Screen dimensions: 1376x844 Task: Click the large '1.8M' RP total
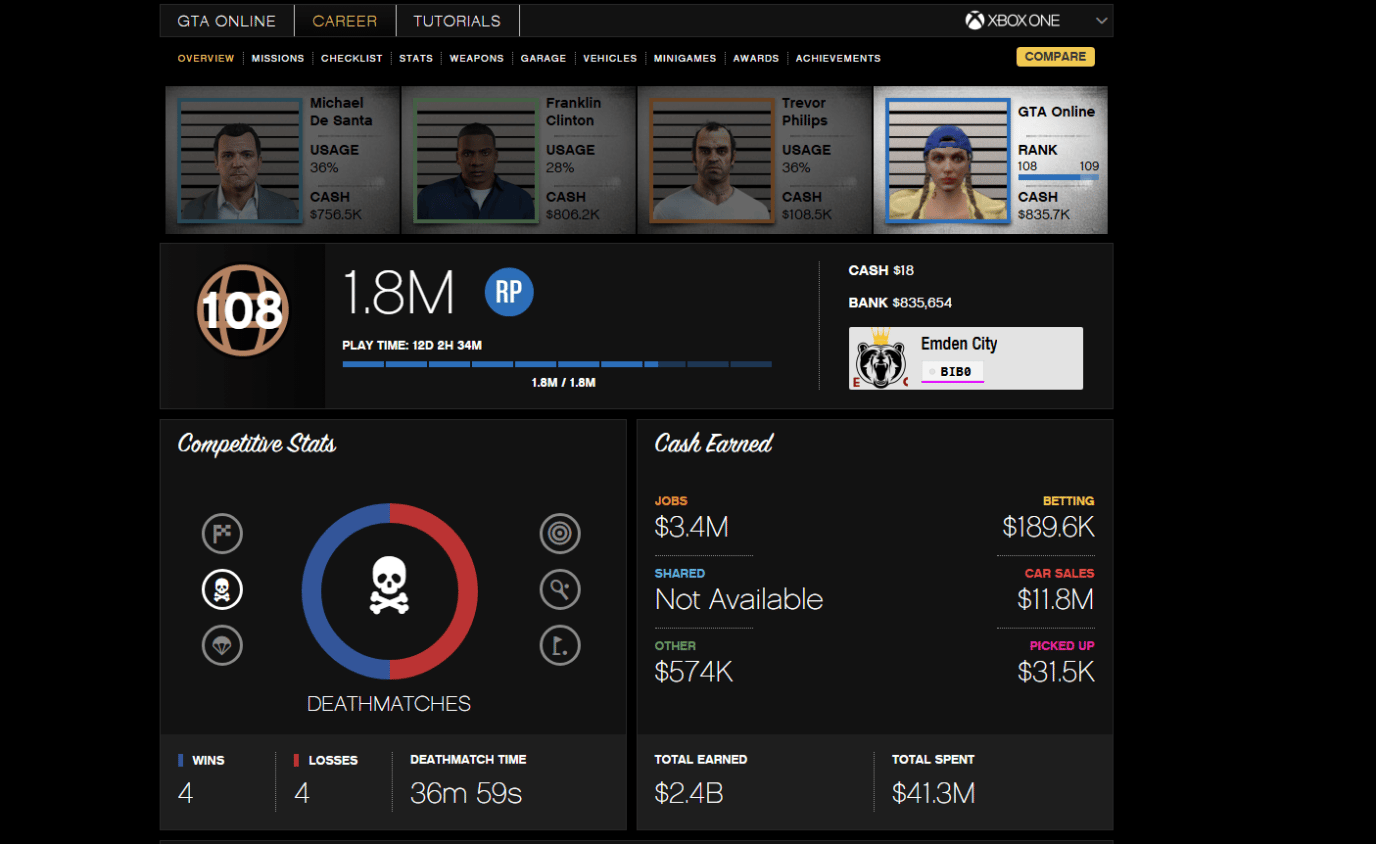pyautogui.click(x=398, y=293)
